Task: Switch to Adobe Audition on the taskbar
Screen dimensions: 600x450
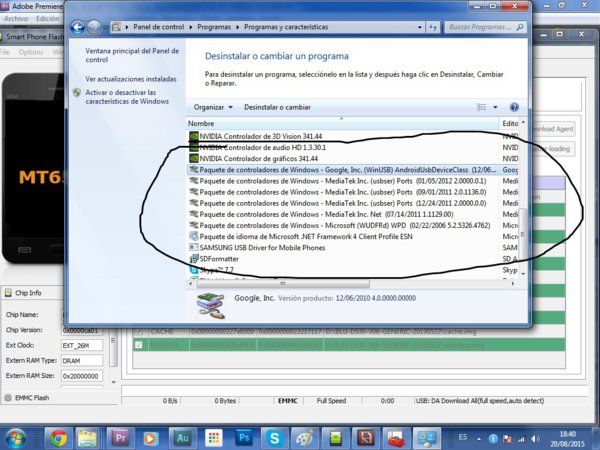Action: click(x=183, y=438)
